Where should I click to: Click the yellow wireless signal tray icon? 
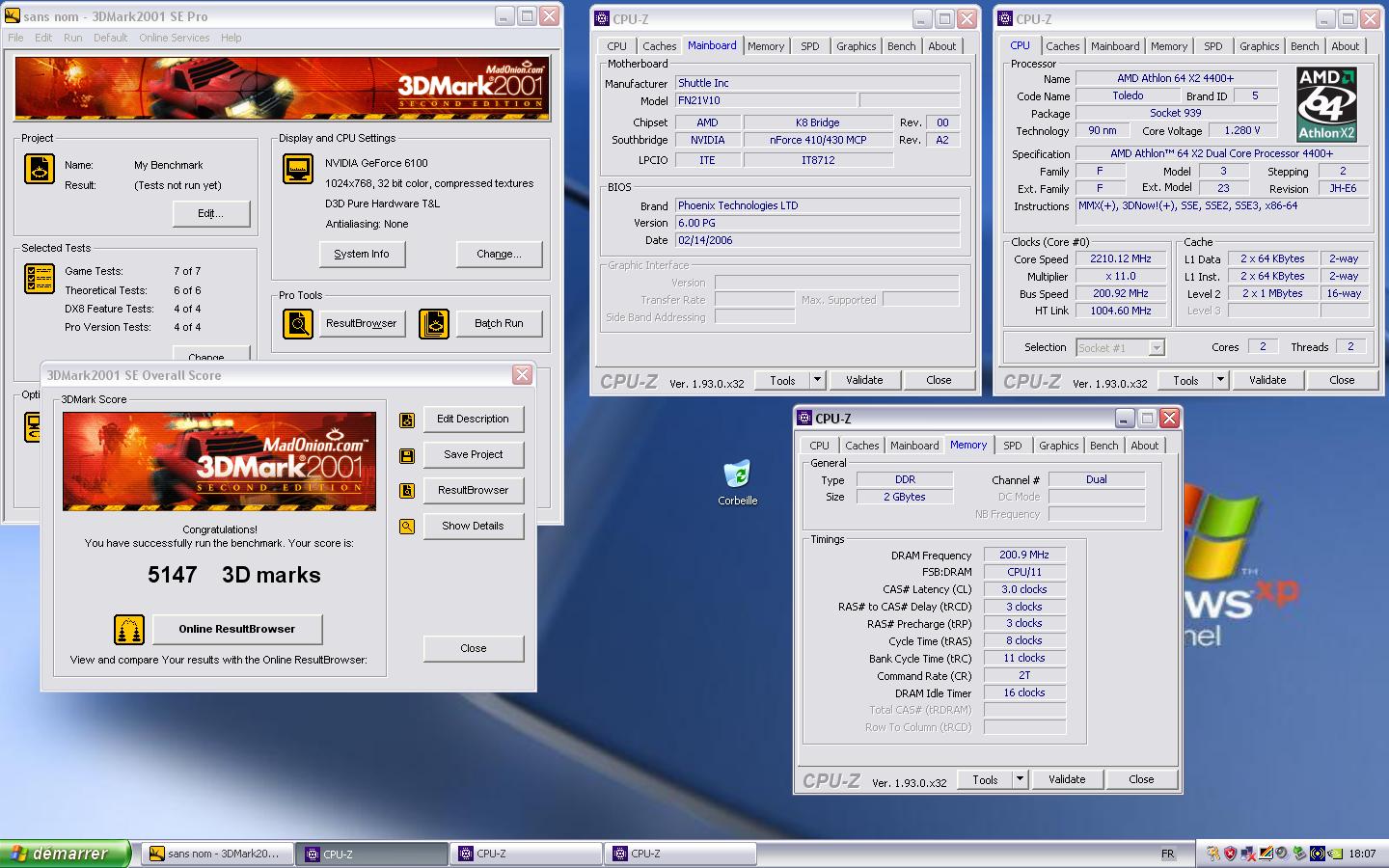[1317, 854]
